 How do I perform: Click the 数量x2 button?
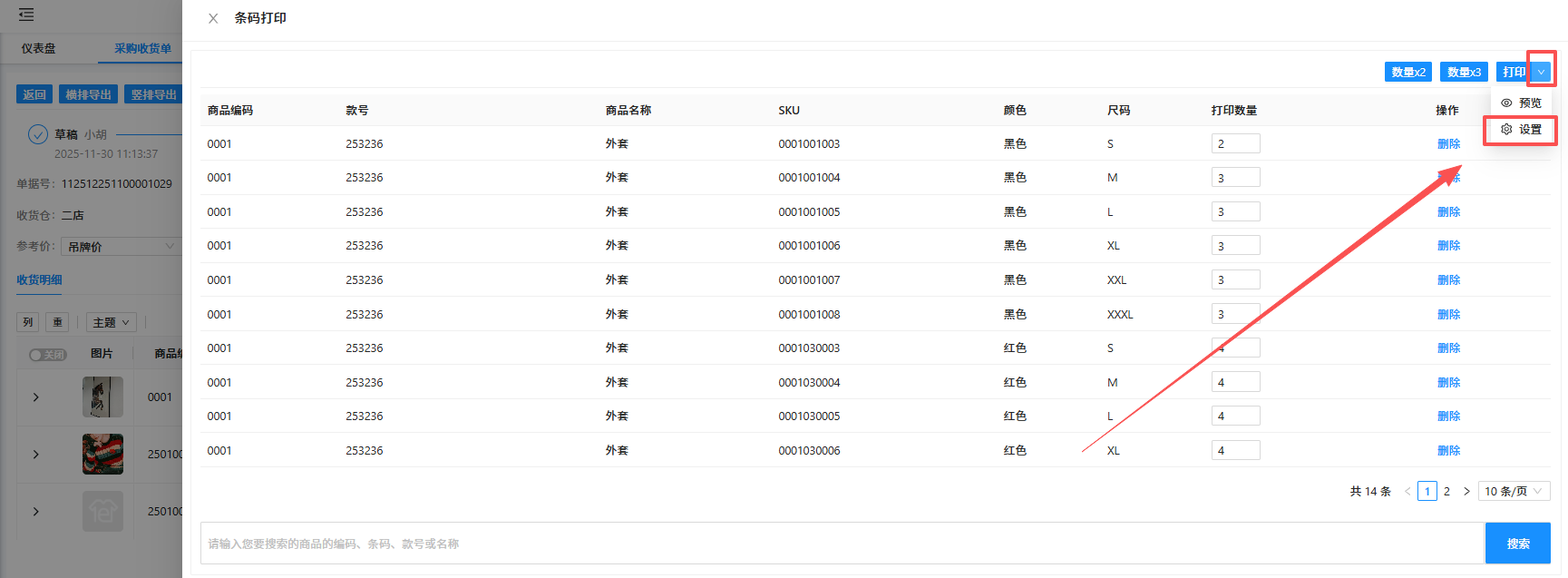(1407, 73)
